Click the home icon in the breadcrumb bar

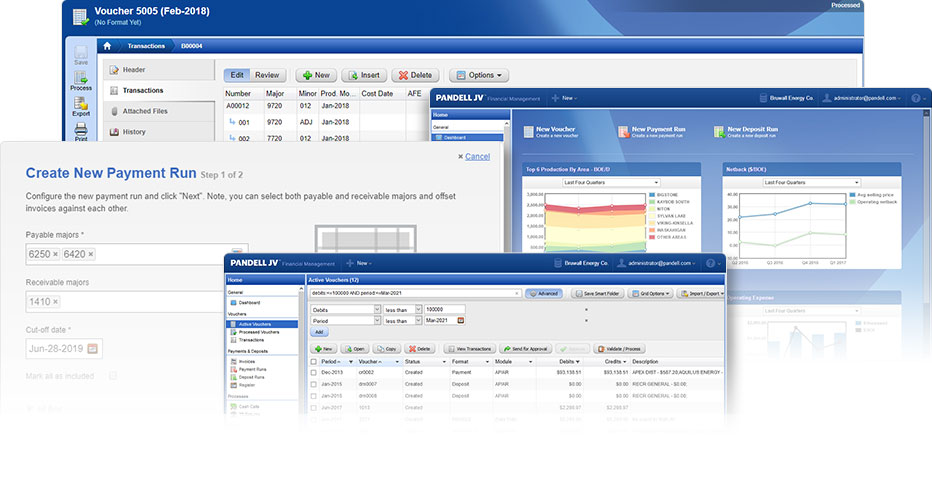pyautogui.click(x=107, y=46)
